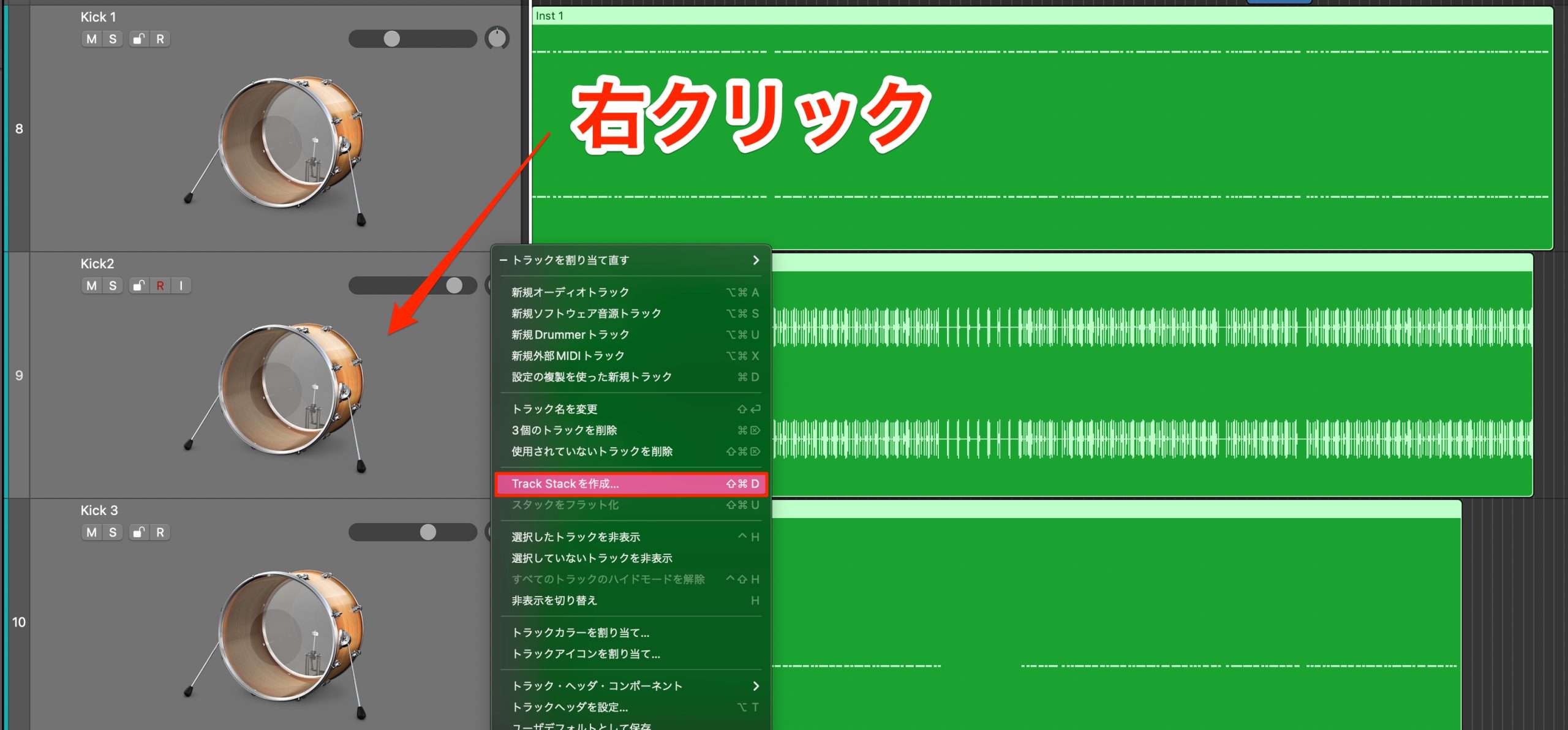
Task: Select the Kick 1 track name
Action: pos(98,17)
